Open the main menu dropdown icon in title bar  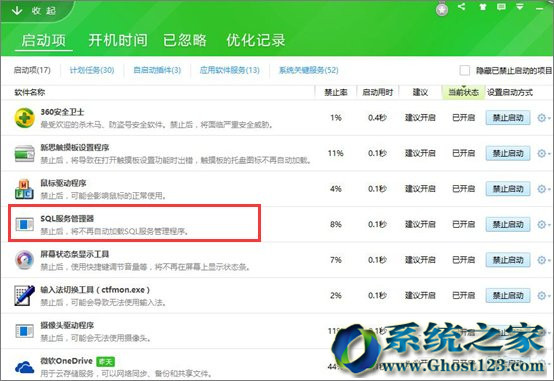coord(519,6)
